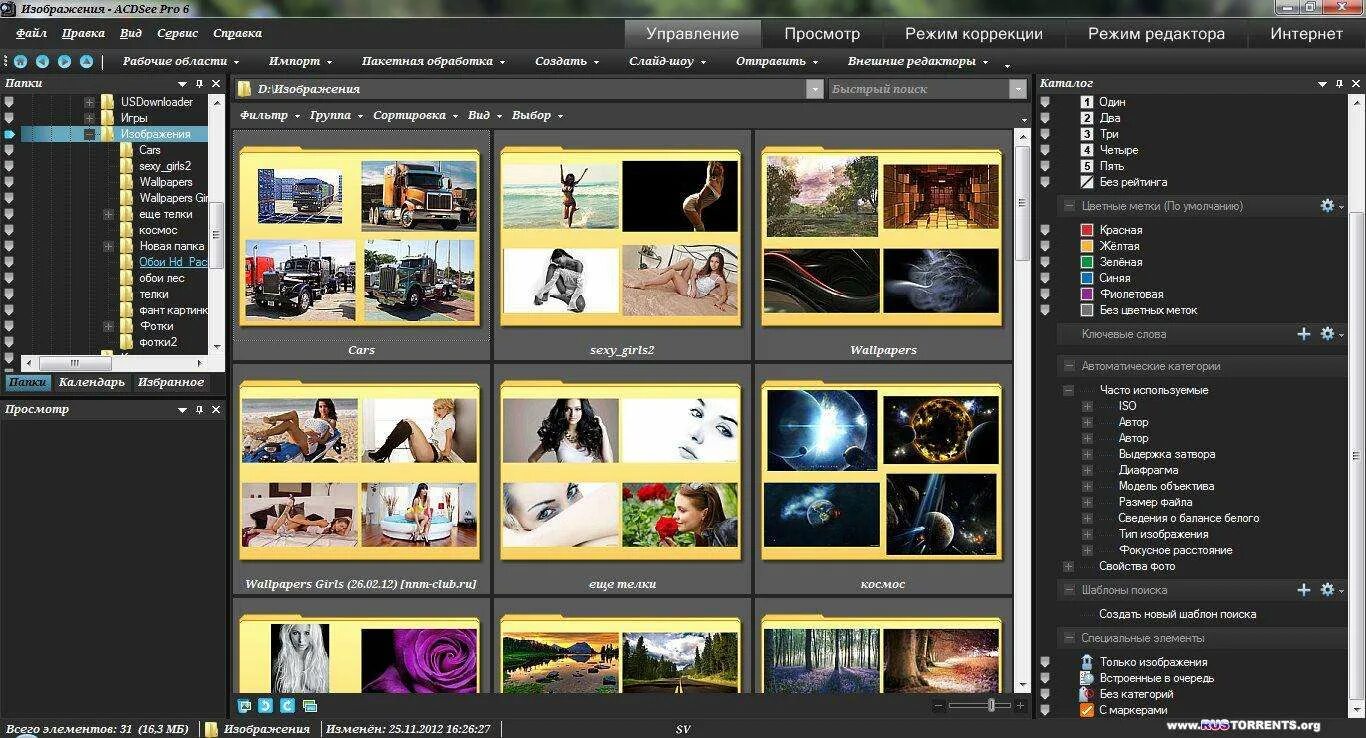Open the Слайд-шоу toolbar menu
The height and width of the screenshot is (738, 1366).
click(668, 61)
